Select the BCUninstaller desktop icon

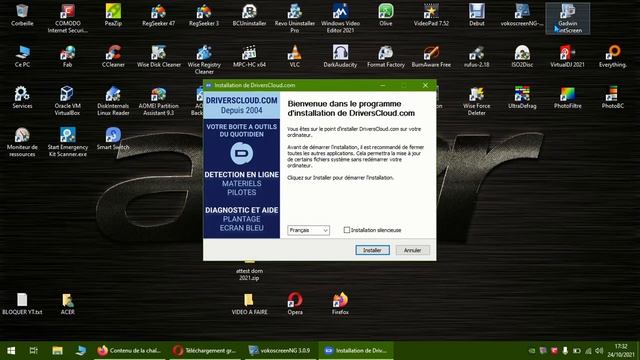pyautogui.click(x=249, y=15)
